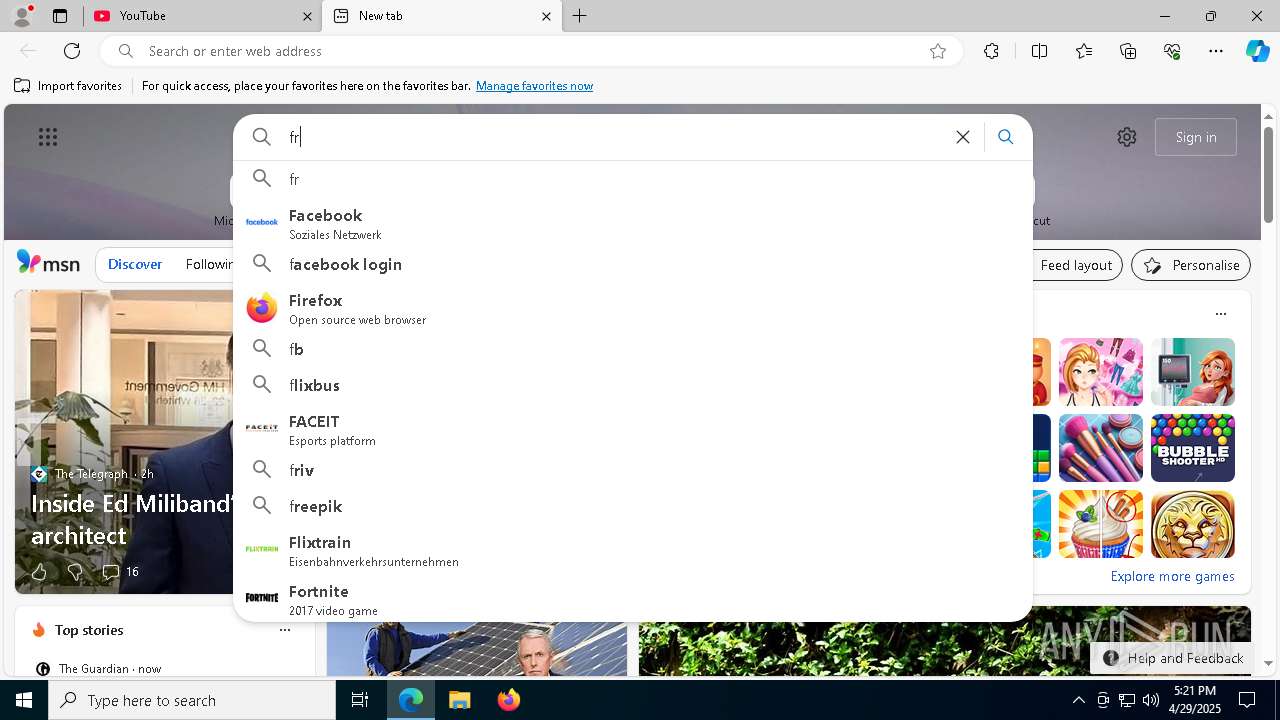Open the cupcake game thumbnail
Screen dimensions: 1280x720
1101,524
